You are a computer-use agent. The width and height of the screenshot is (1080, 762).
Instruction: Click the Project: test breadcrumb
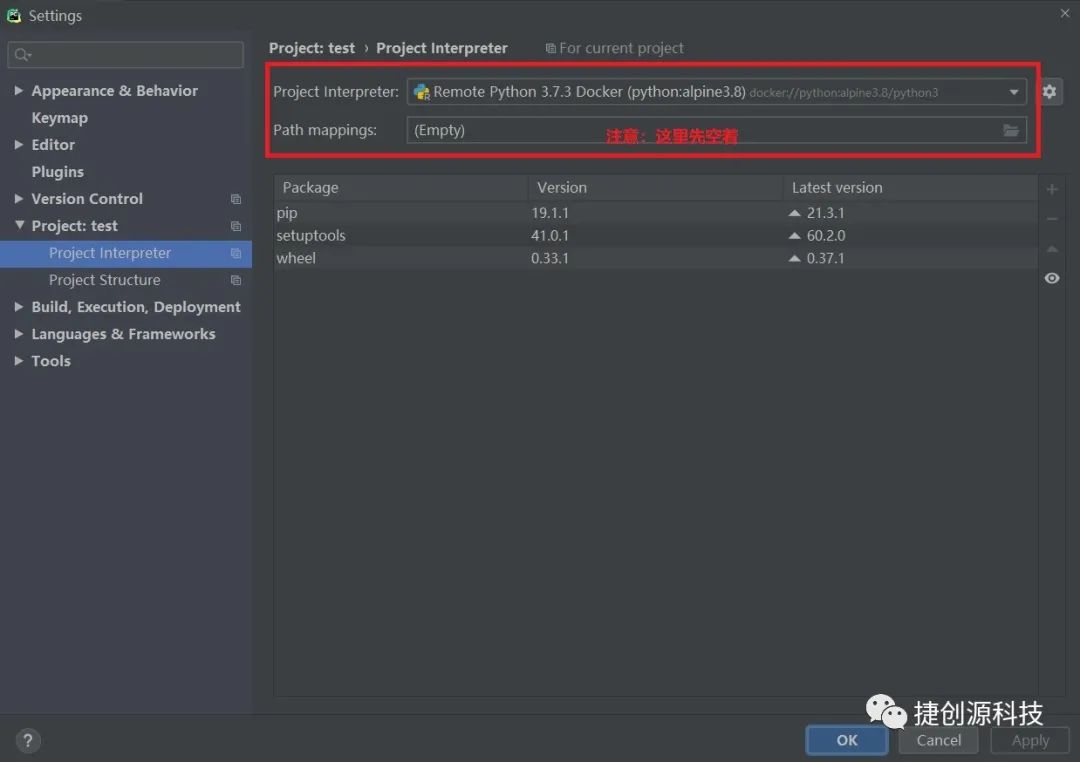point(311,47)
